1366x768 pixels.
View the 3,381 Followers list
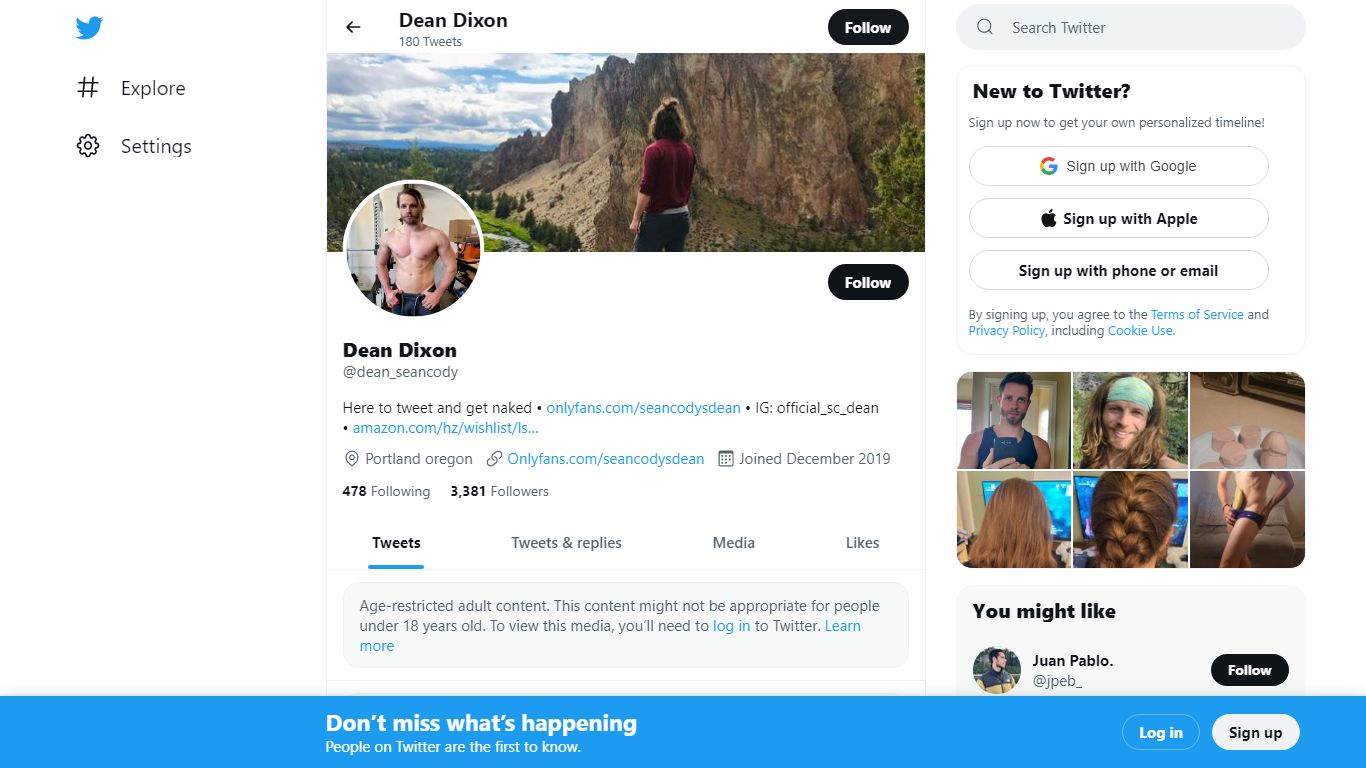[499, 491]
